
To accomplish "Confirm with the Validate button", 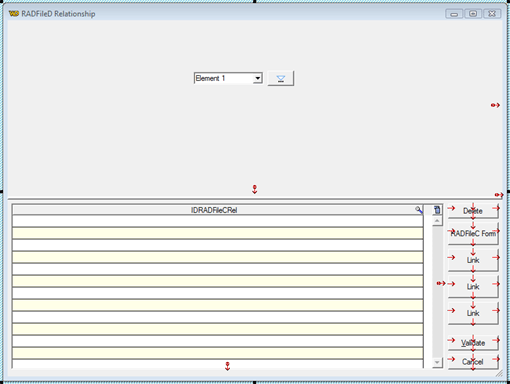I will [473, 343].
